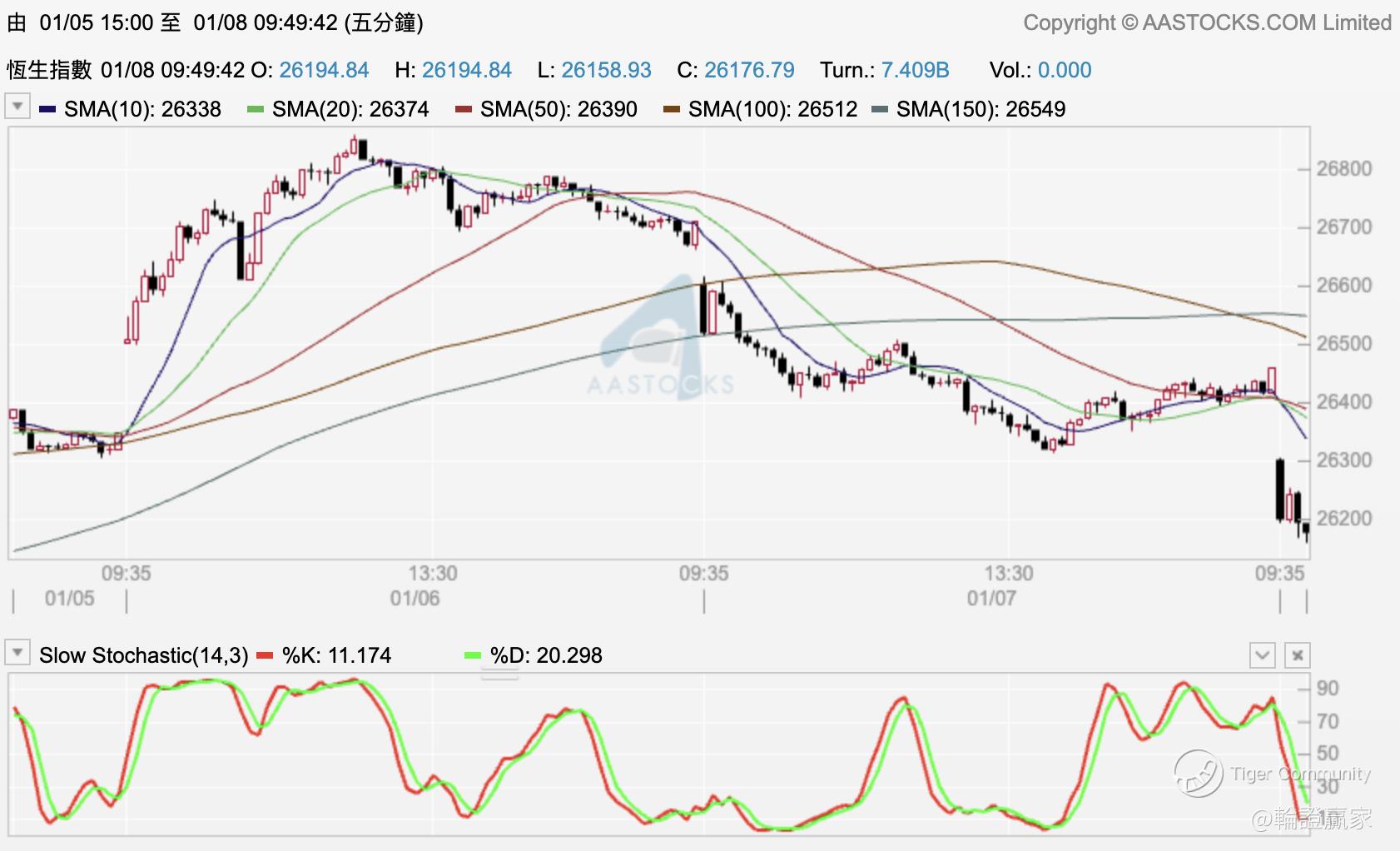The image size is (1400, 851).
Task: Click the 13:30 time label under 01/07
Action: (1009, 573)
